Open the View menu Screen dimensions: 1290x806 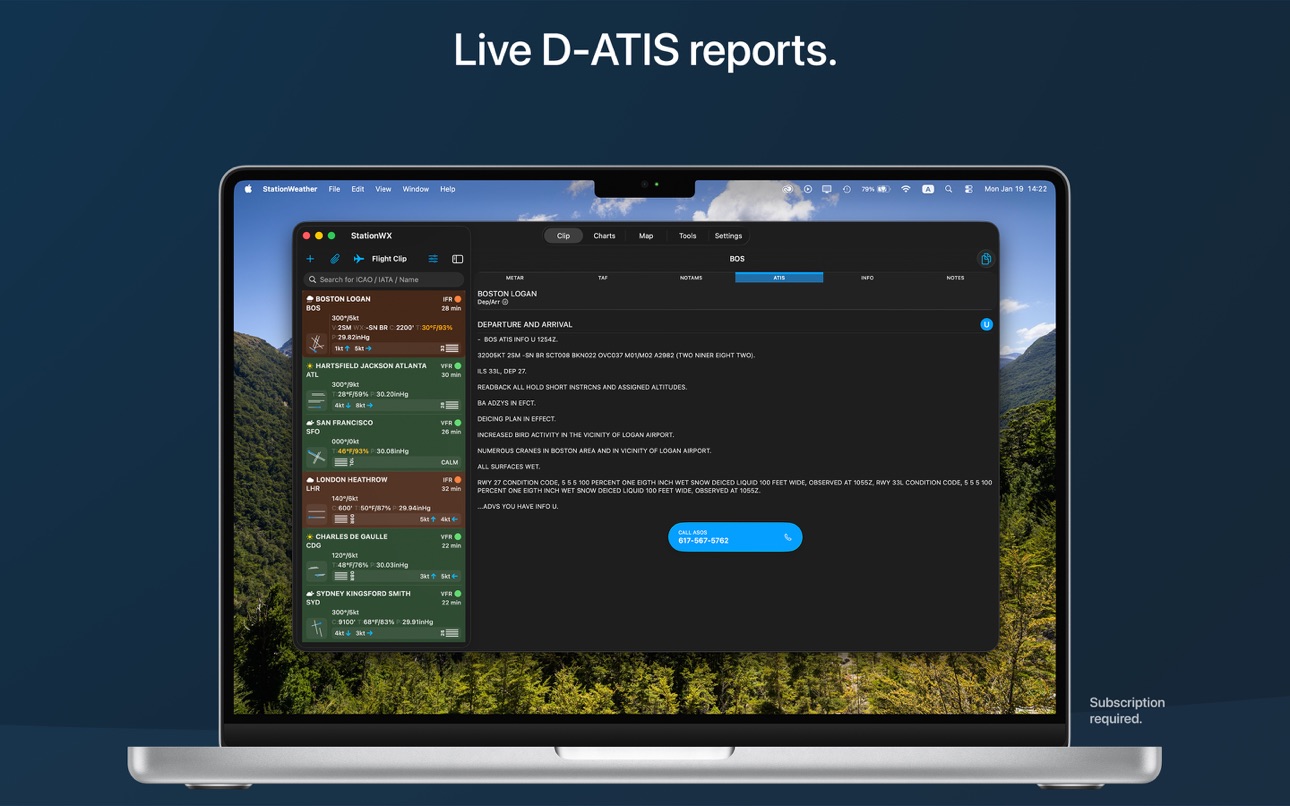point(383,189)
